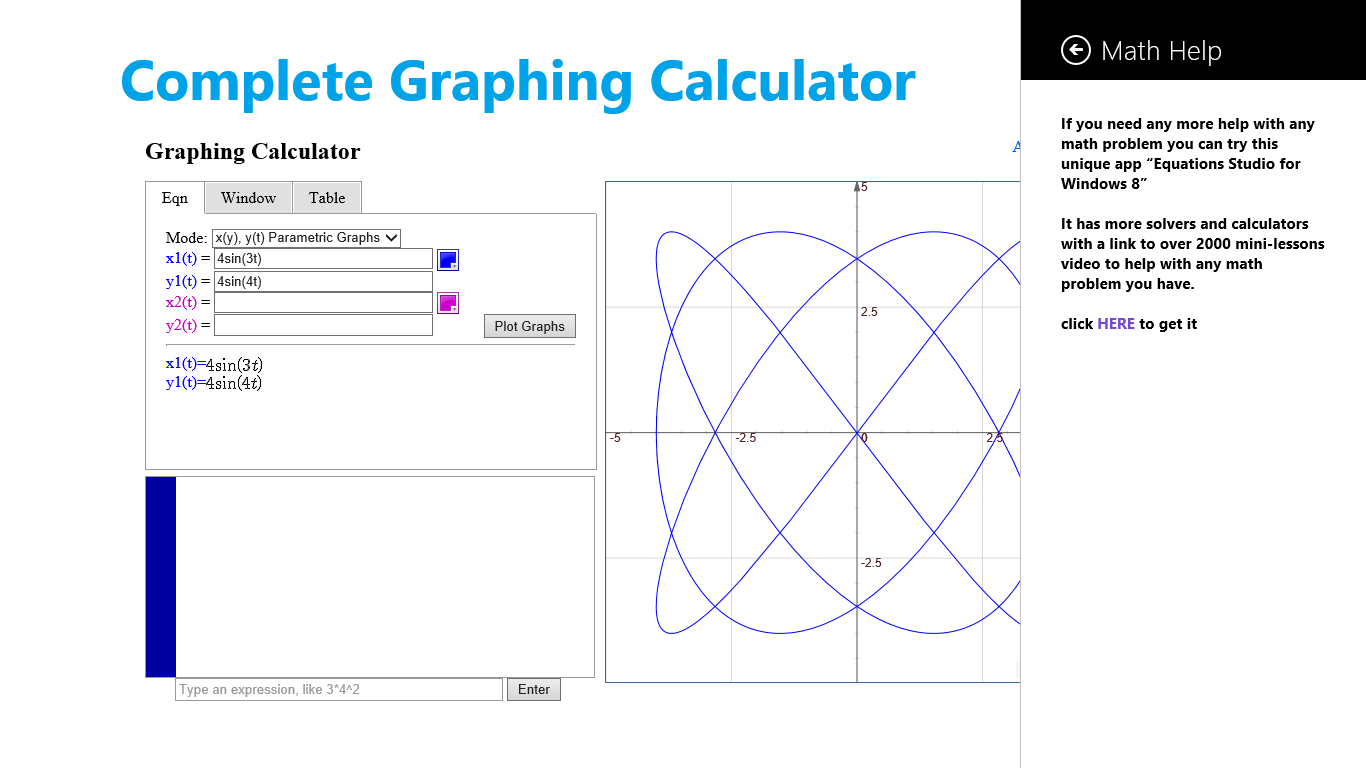Click the white calculator output area
This screenshot has height=768, width=1366.
[385, 577]
